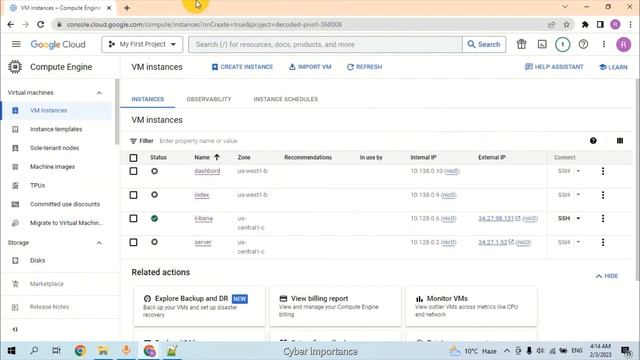Open the kibana instance link

(x=204, y=218)
